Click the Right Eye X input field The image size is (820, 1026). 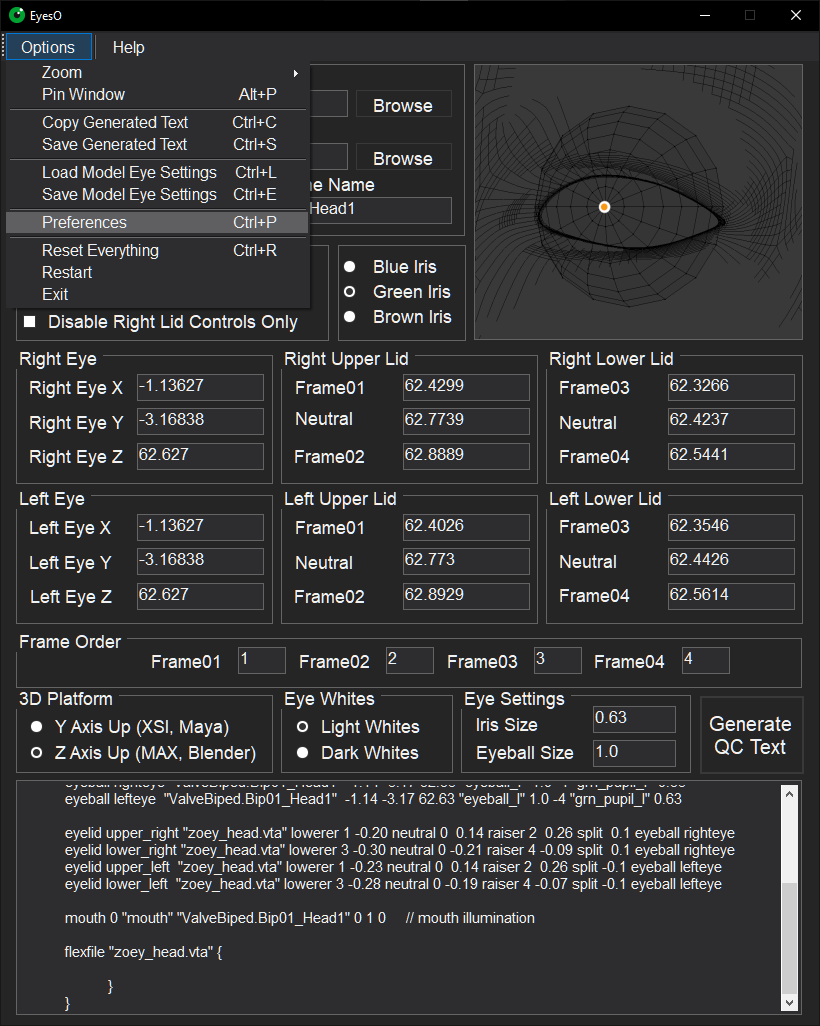click(x=200, y=387)
